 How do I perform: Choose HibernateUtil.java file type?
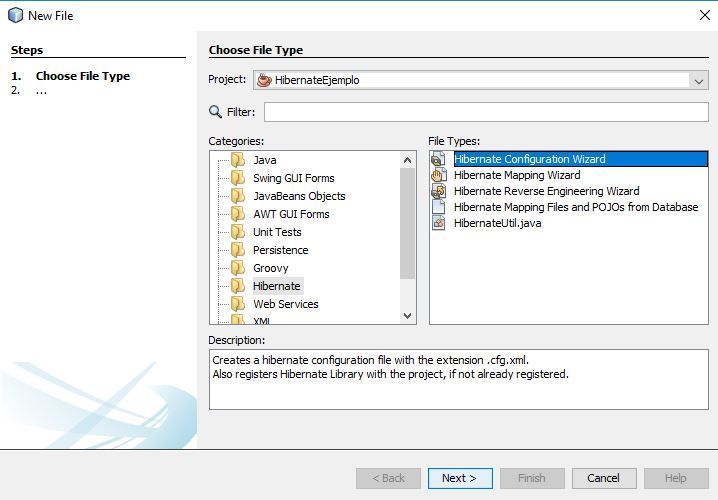click(497, 223)
